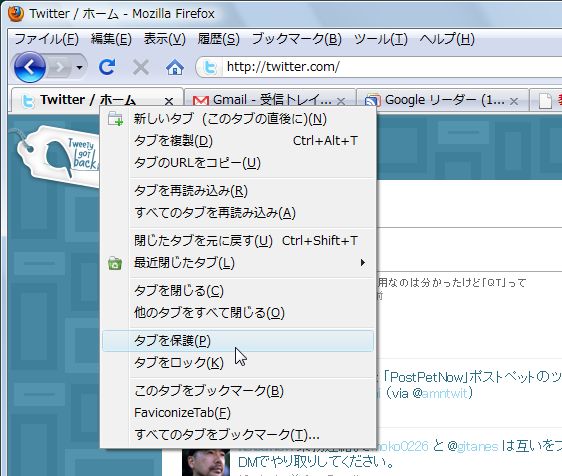Choose タブを閉じる(C)

pos(238,290)
